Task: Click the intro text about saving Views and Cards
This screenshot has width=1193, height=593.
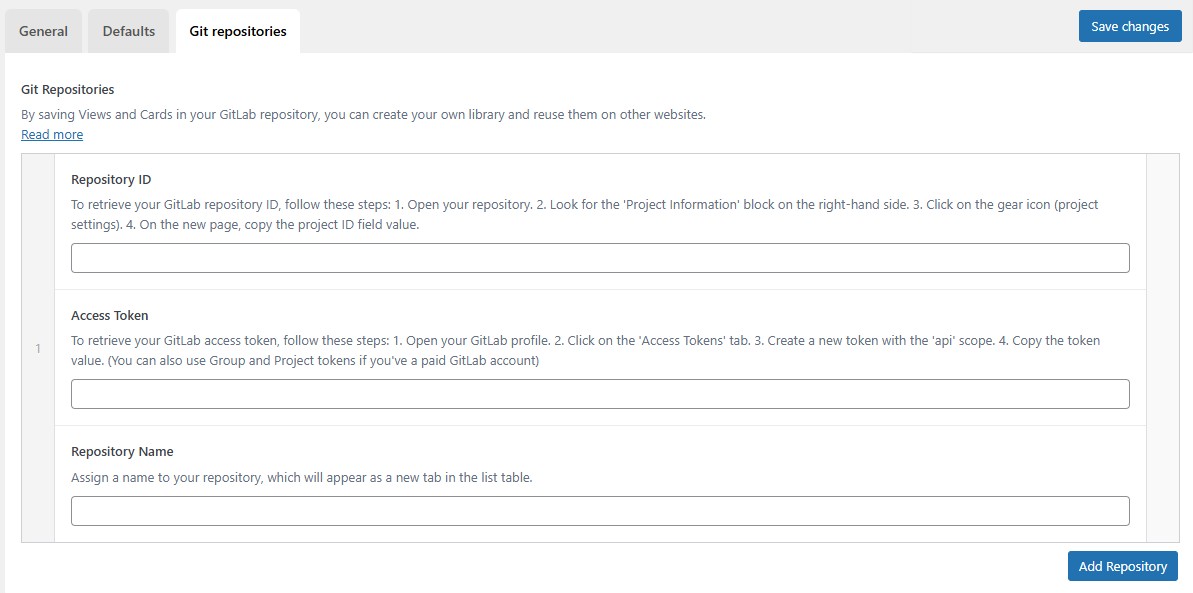Action: (x=363, y=114)
